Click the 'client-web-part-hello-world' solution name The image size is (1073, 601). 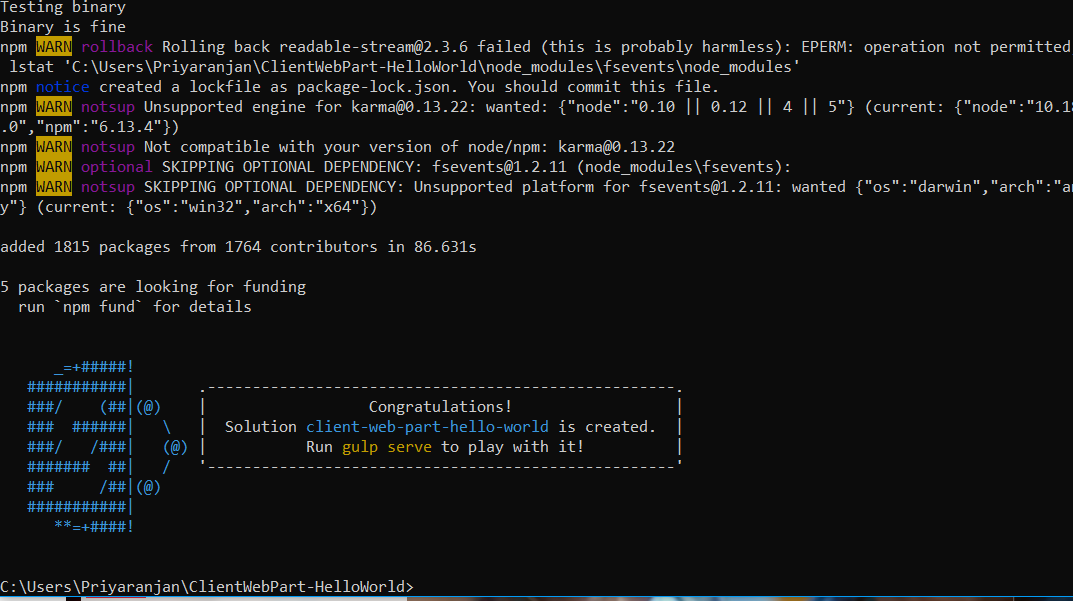tap(427, 427)
